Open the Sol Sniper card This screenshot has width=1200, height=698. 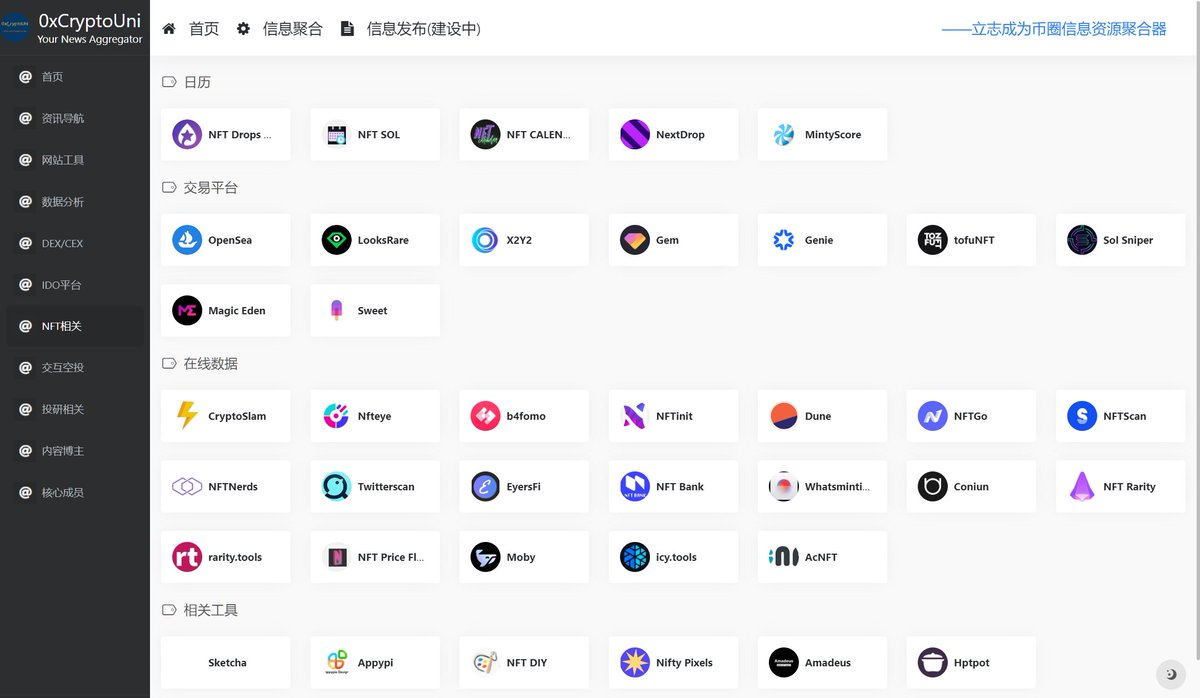[x=1120, y=240]
